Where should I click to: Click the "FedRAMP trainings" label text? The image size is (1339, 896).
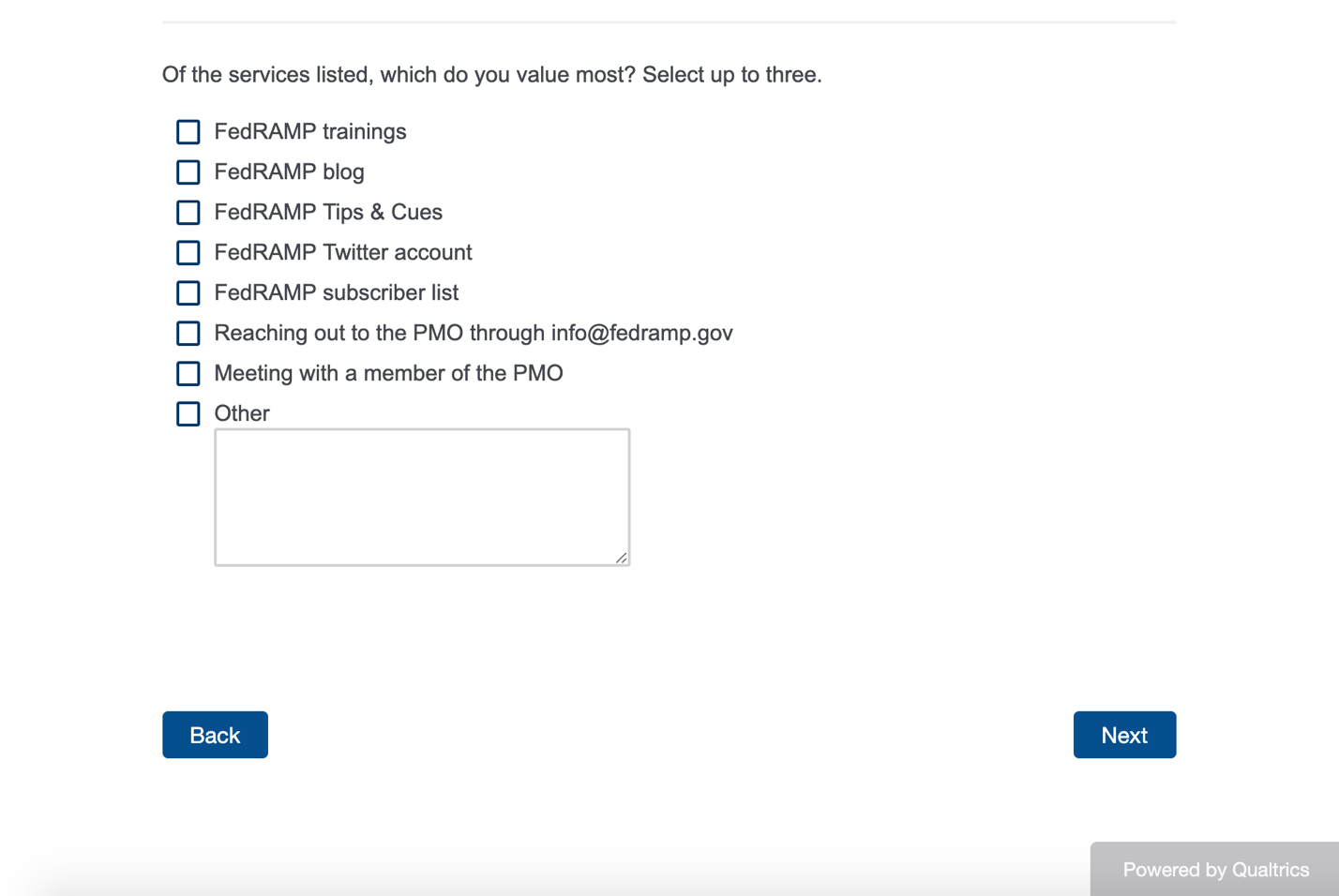(310, 132)
